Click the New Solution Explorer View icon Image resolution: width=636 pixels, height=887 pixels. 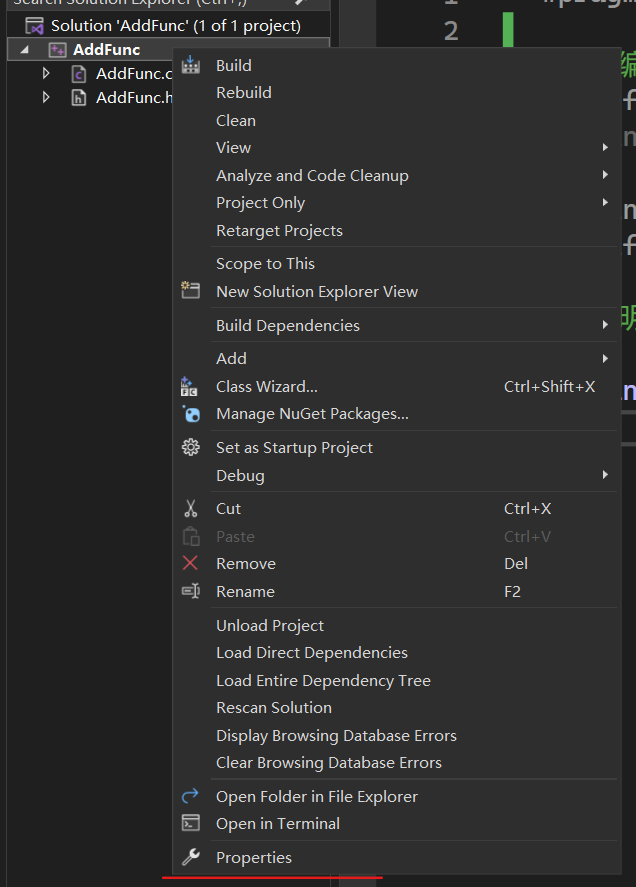point(190,291)
